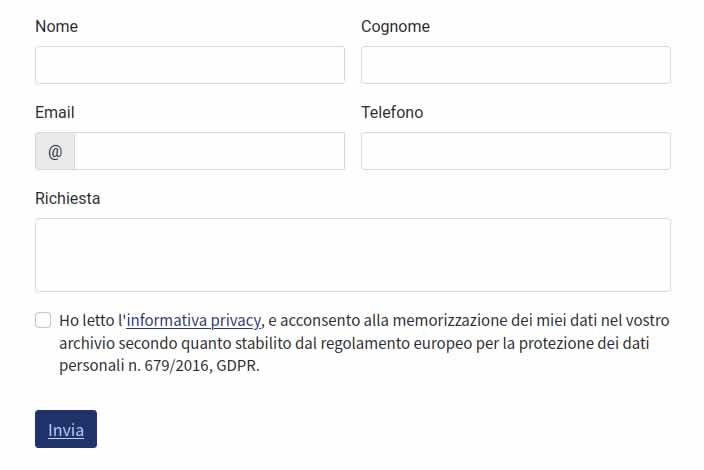Click into the Cognome input box

515,65
